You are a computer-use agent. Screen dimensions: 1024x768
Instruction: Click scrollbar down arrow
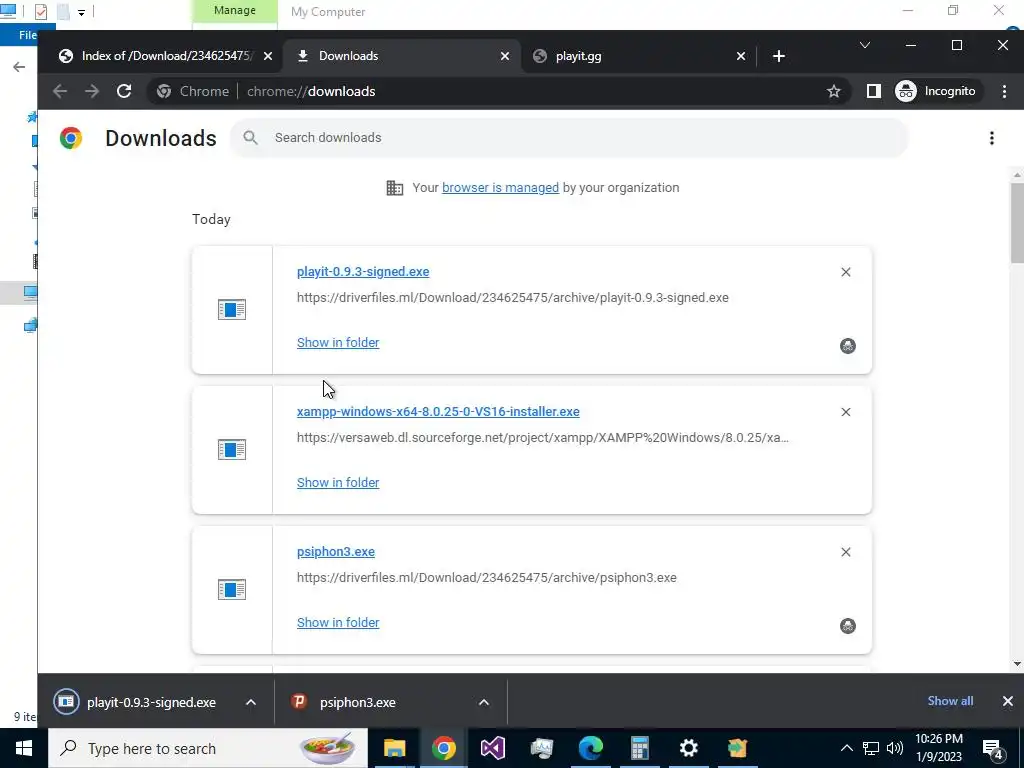[x=1017, y=664]
